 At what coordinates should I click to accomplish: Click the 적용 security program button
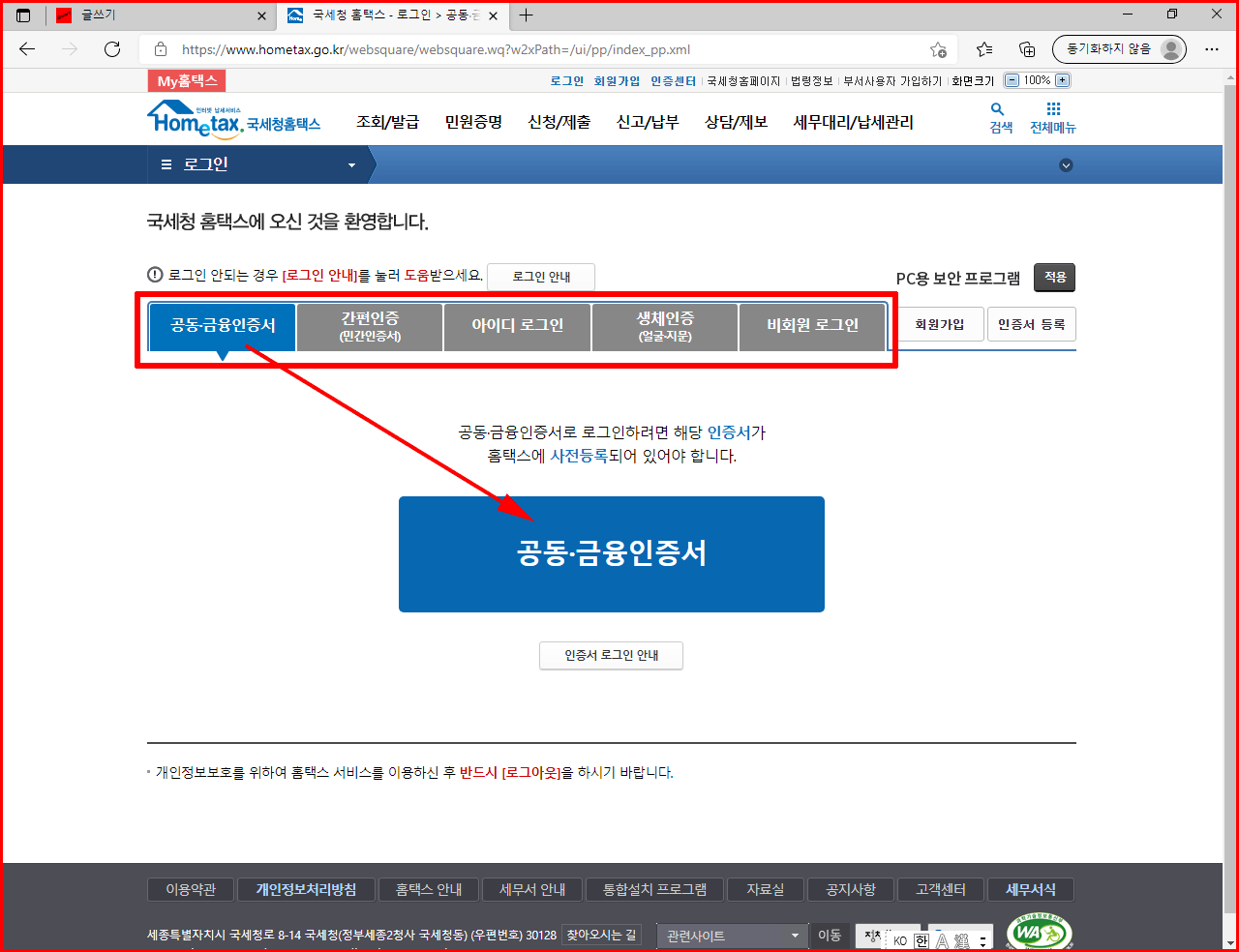(x=1055, y=278)
